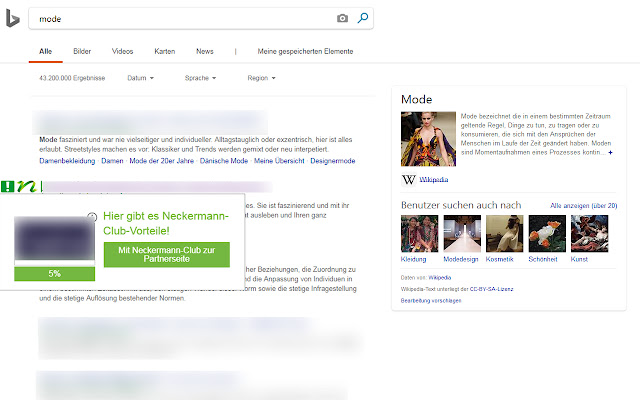
Task: Open the Damen sublink
Action: point(112,161)
